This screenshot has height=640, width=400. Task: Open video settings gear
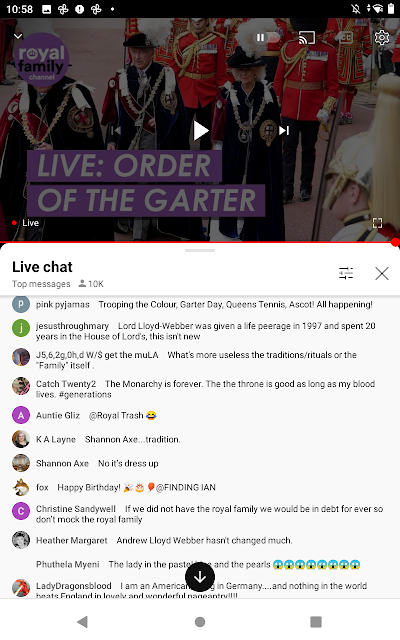coord(382,38)
